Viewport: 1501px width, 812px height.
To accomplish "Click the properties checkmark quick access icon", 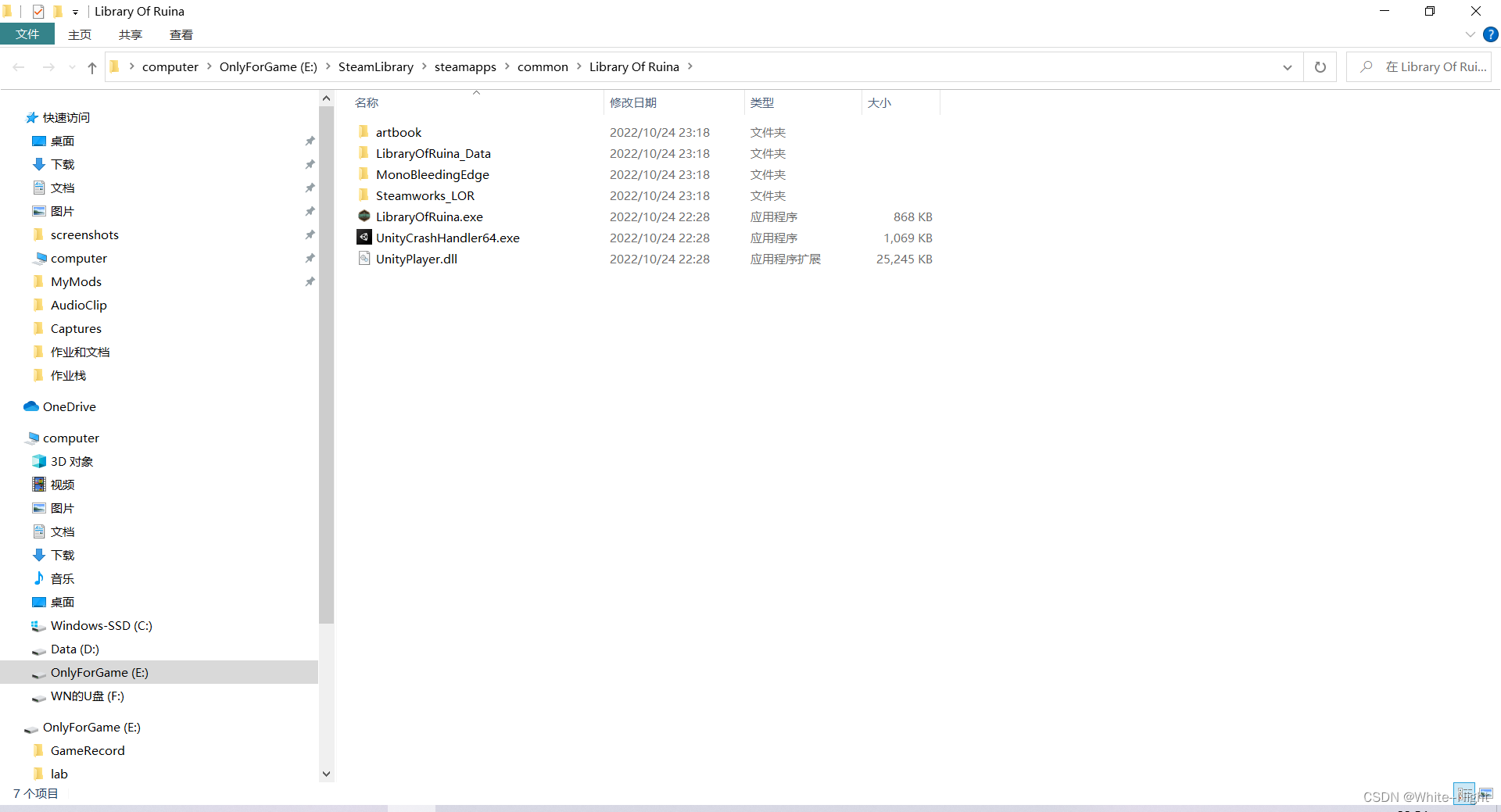I will point(38,11).
